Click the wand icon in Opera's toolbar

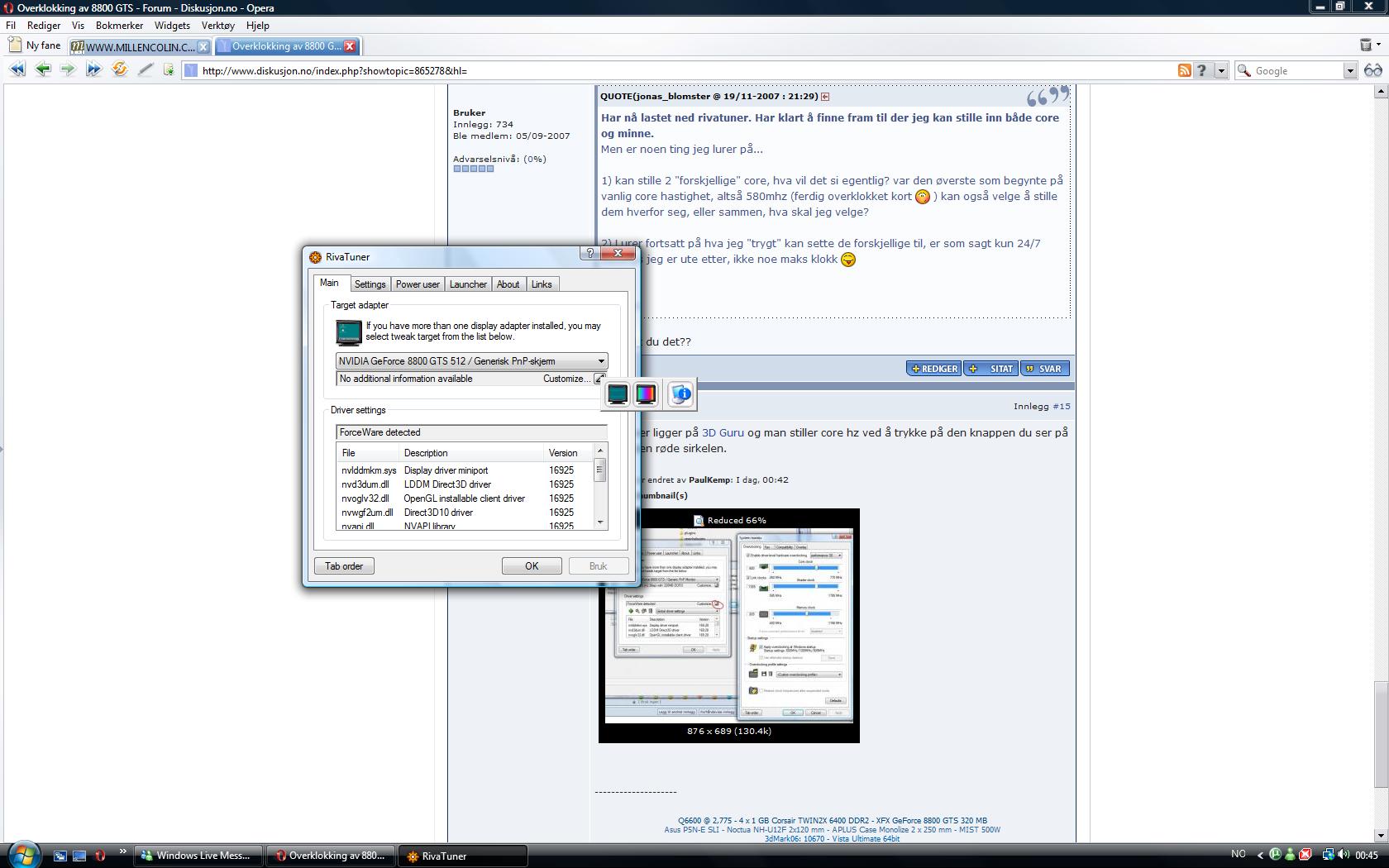click(x=146, y=70)
